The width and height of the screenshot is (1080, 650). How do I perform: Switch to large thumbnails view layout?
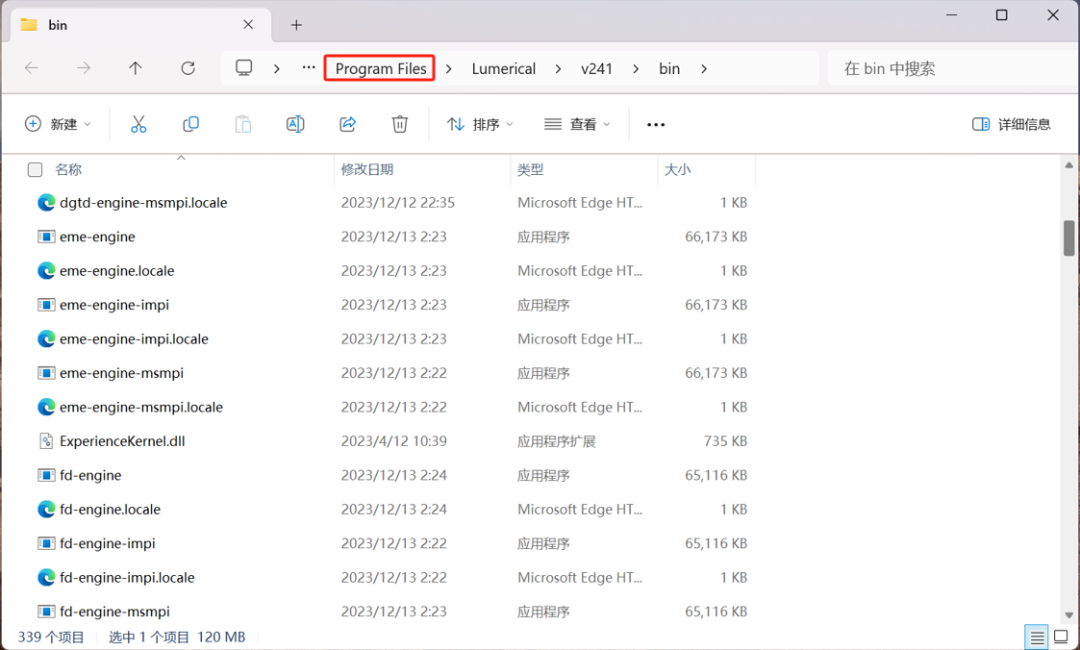pyautogui.click(x=1060, y=637)
